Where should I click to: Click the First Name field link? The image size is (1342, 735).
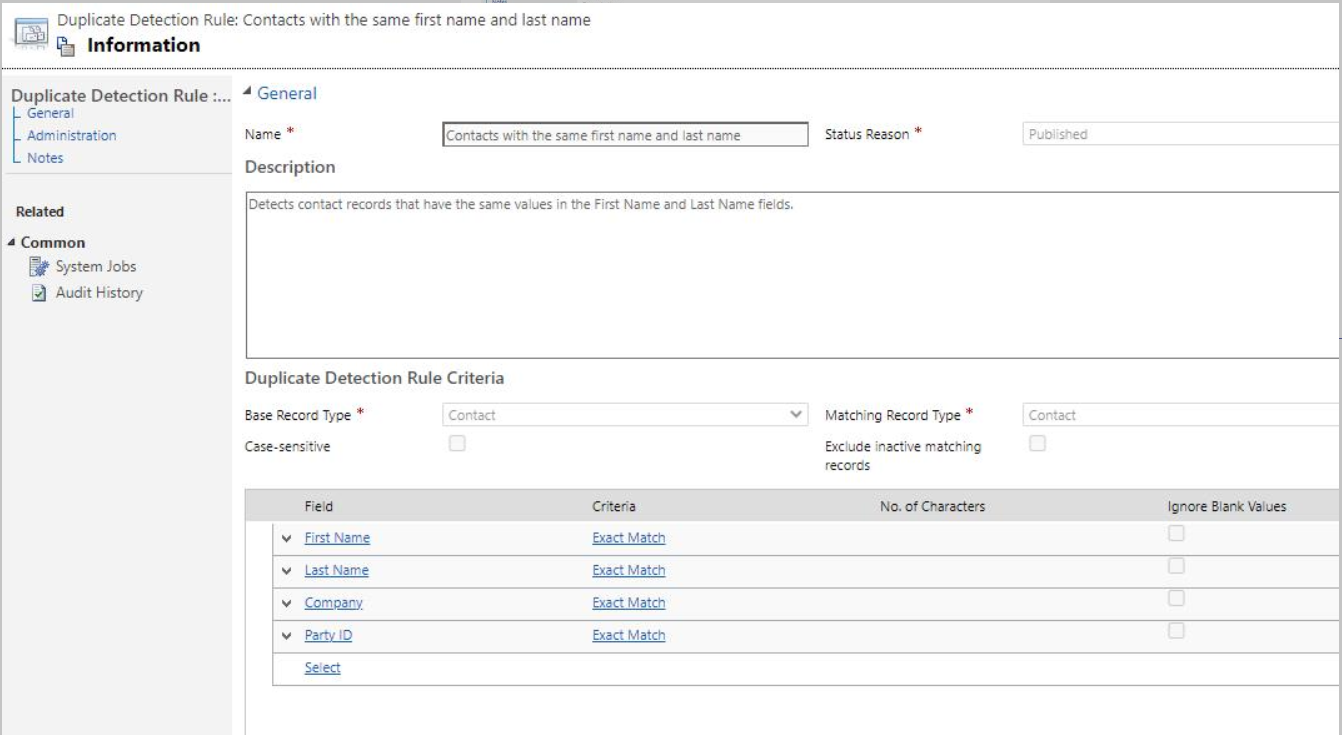337,538
